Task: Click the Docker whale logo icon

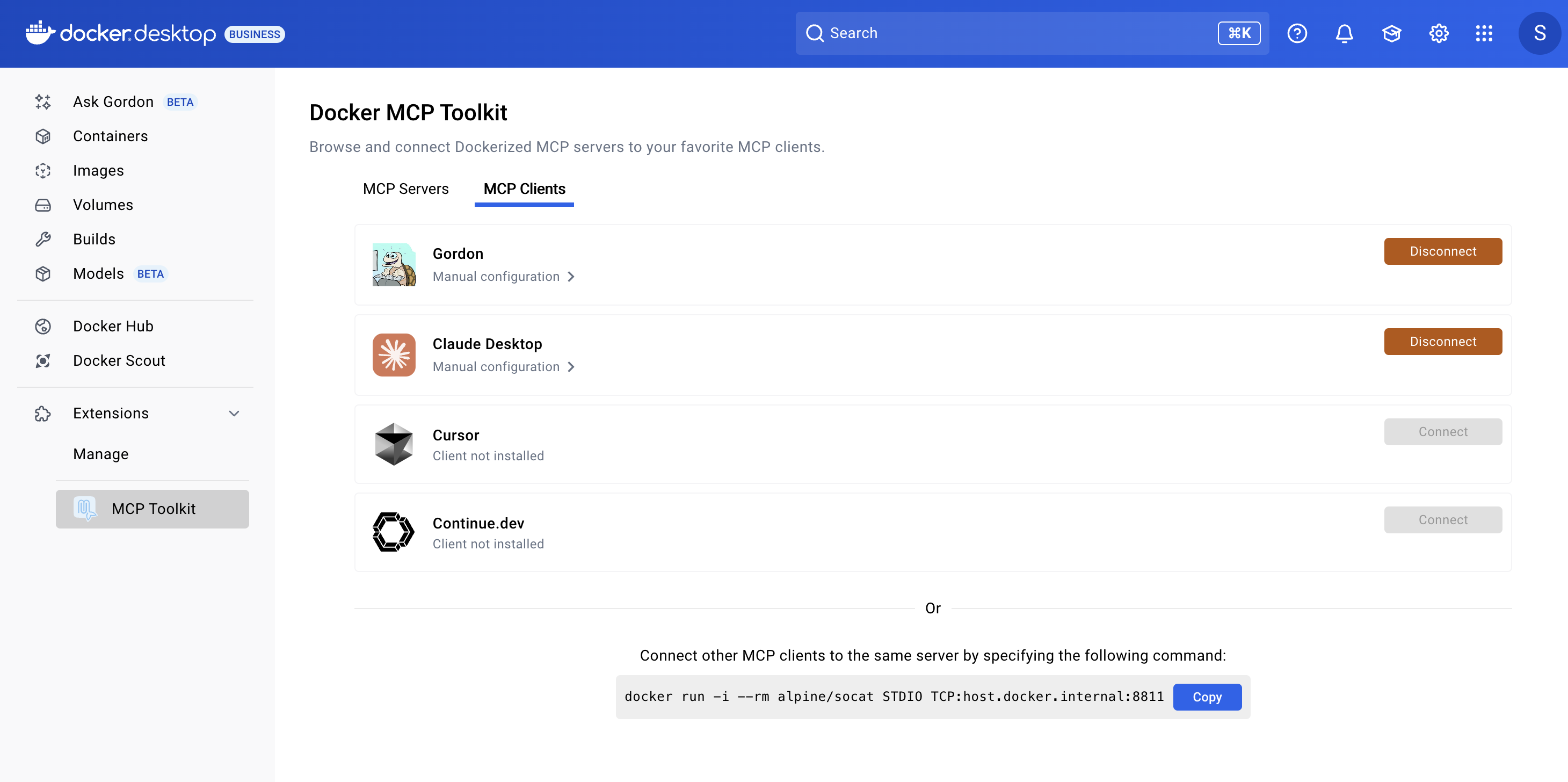Action: coord(40,33)
